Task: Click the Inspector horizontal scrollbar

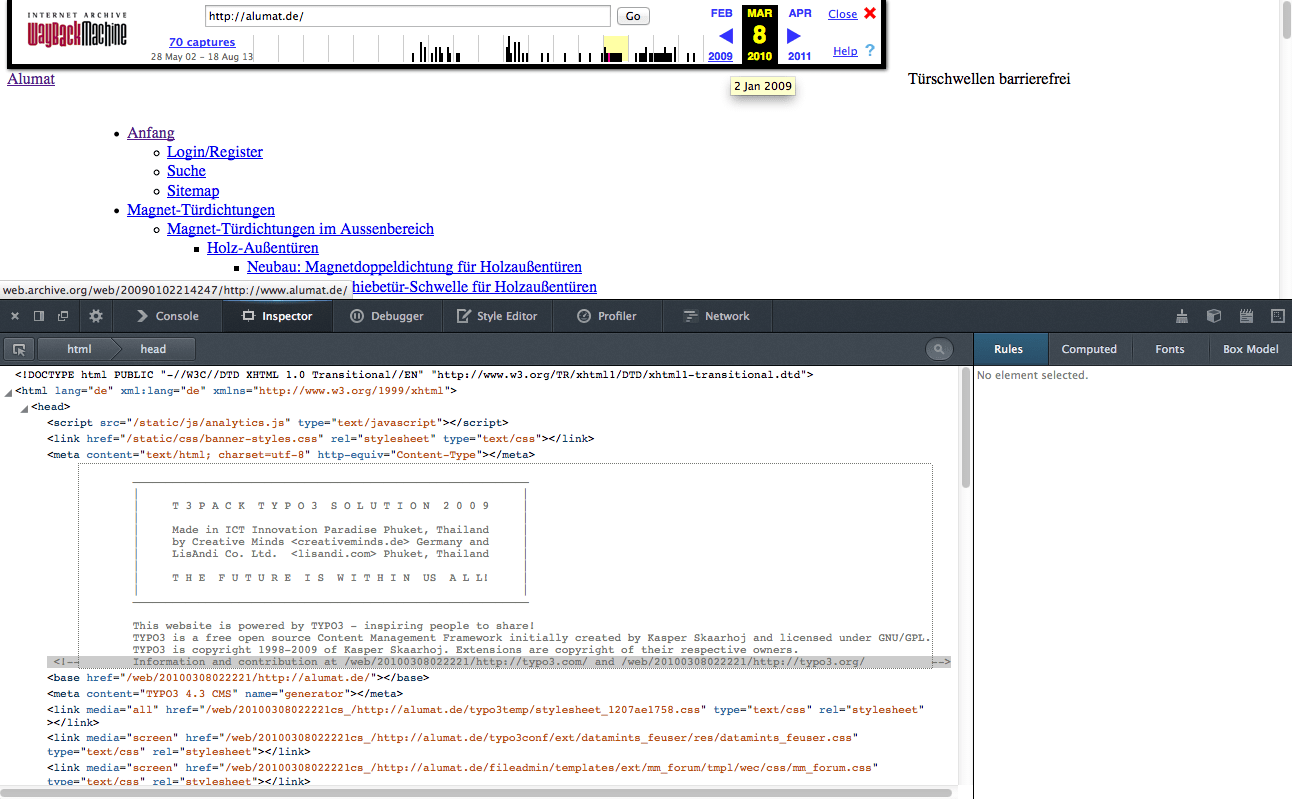Action: click(477, 793)
